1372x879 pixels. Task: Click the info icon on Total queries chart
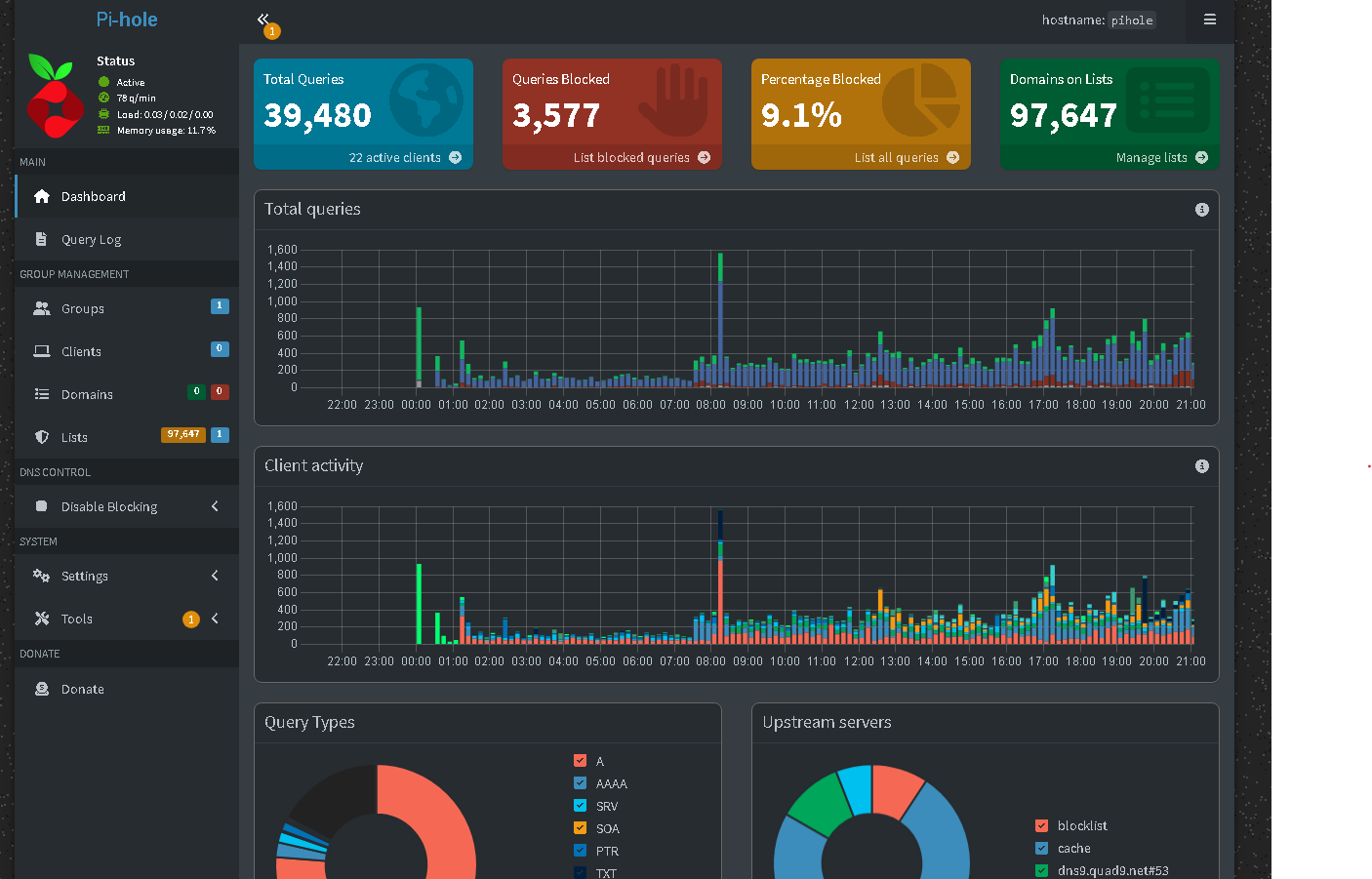coord(1202,210)
